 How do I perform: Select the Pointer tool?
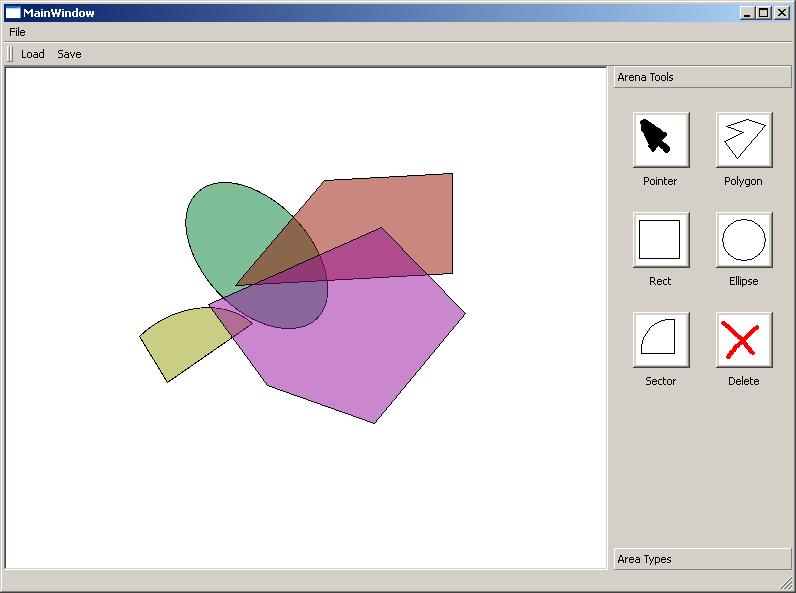pos(661,140)
